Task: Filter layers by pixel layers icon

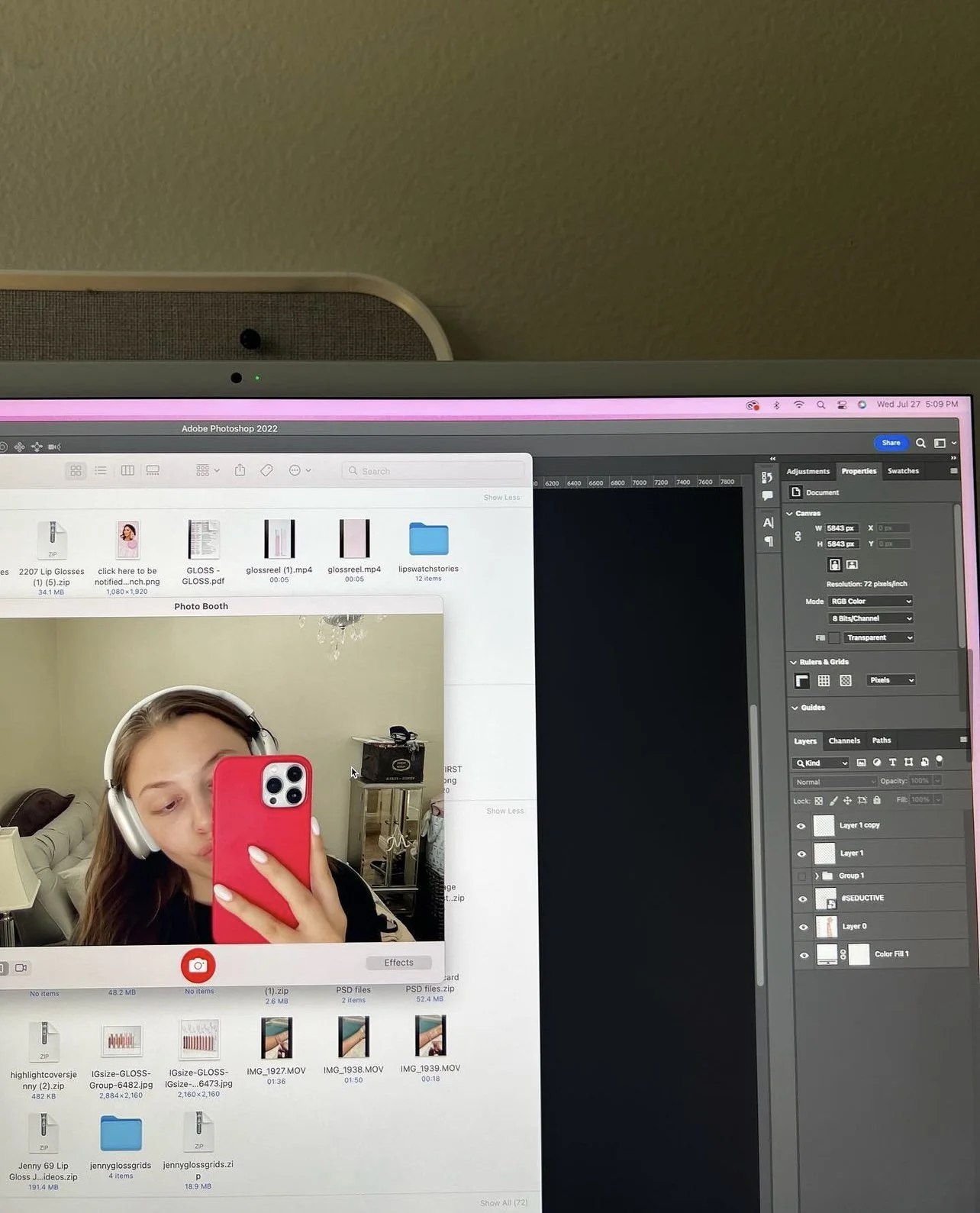Action: [861, 763]
